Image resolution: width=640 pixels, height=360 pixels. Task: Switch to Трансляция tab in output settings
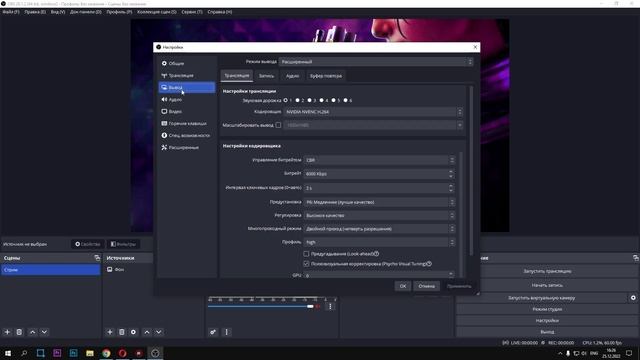237,76
